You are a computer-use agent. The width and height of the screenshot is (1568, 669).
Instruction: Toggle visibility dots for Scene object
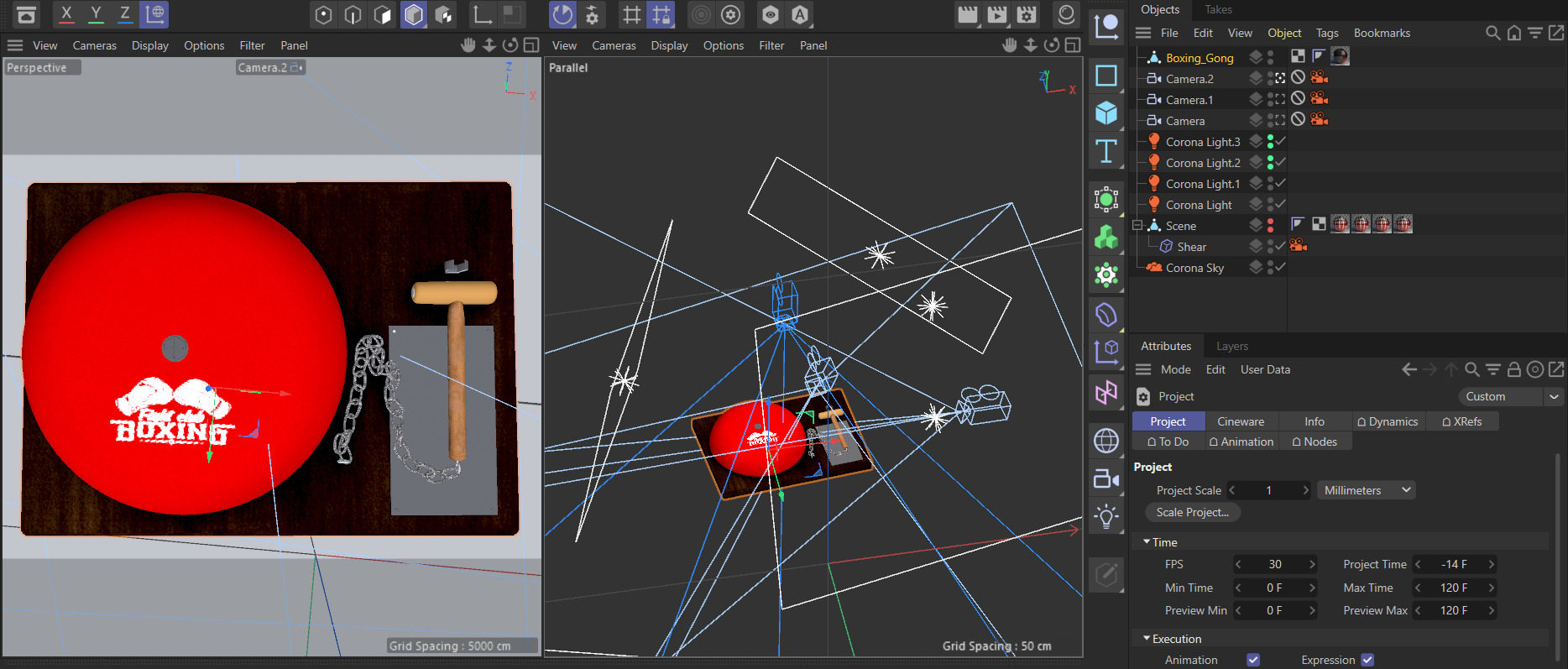[1270, 225]
